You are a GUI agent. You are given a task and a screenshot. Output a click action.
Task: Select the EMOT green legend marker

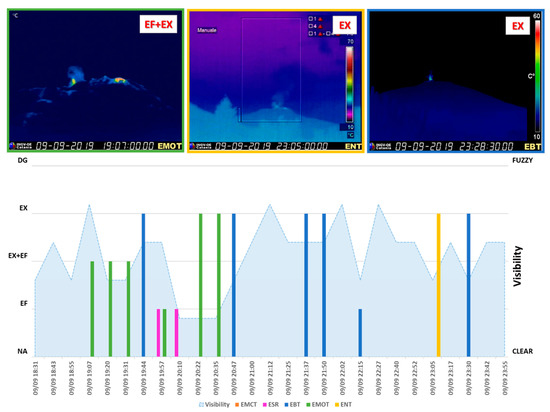pos(308,405)
